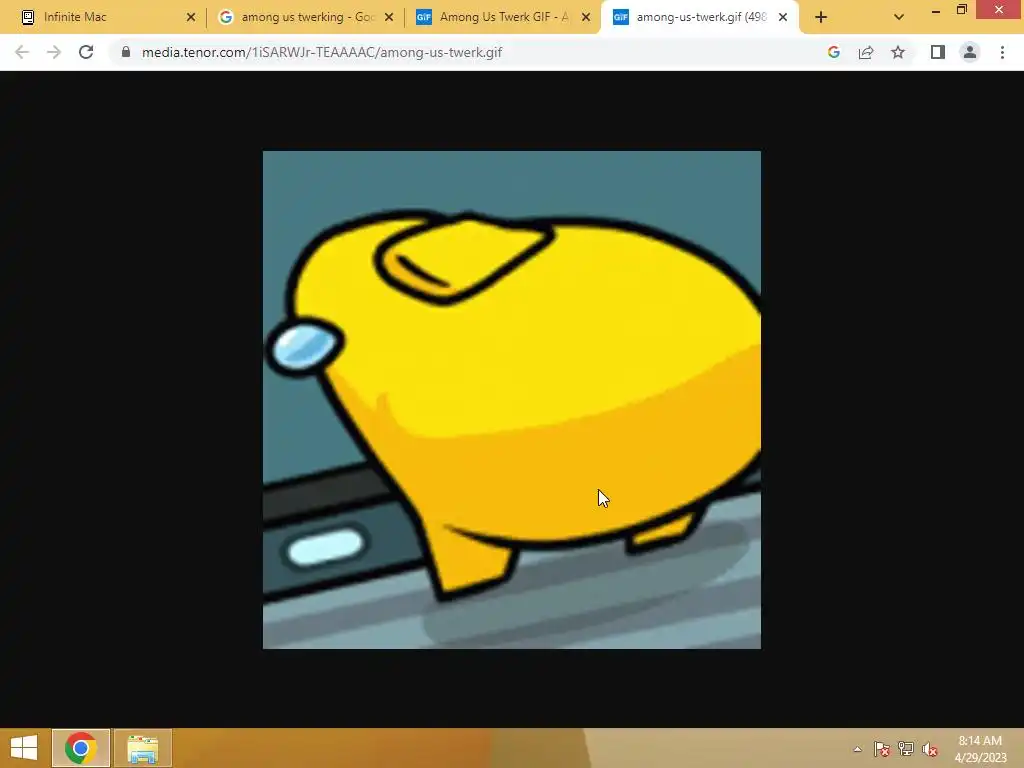Share this page using the share icon
Image resolution: width=1024 pixels, height=768 pixels.
(866, 52)
